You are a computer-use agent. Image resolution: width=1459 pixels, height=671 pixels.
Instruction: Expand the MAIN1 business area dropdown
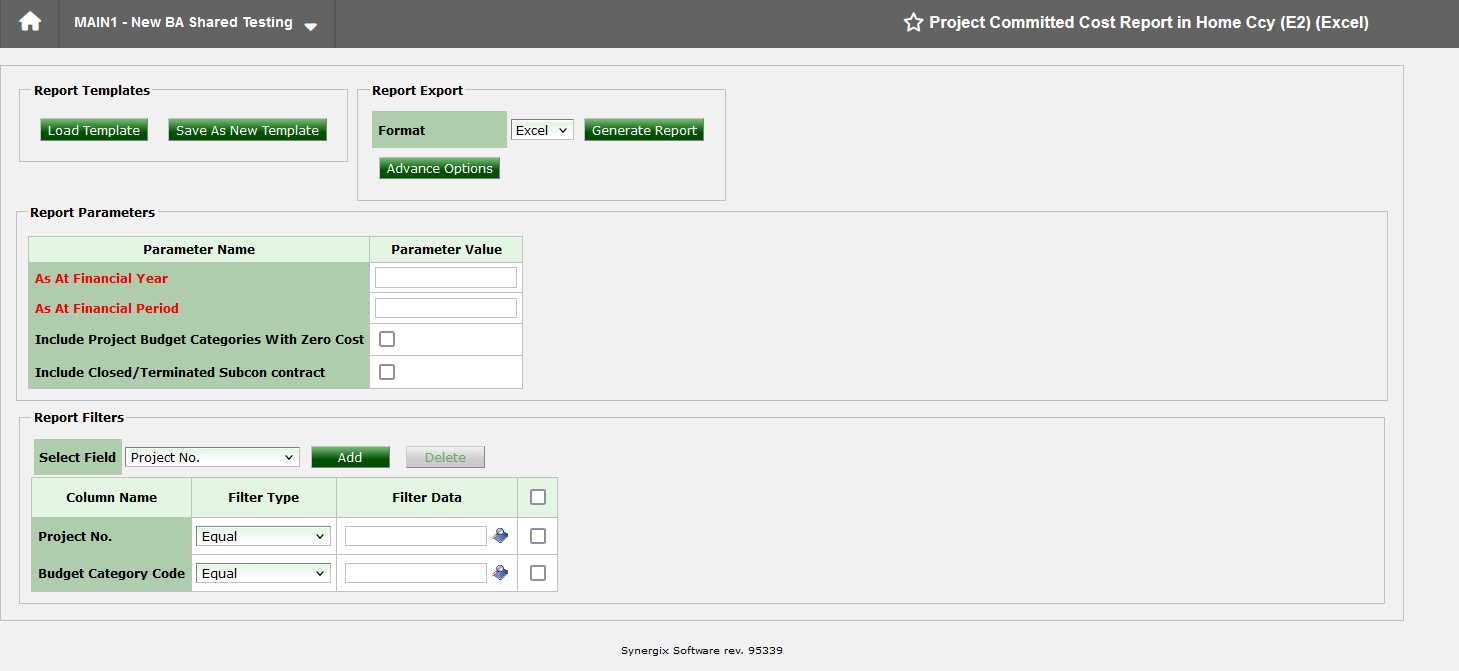(x=310, y=24)
